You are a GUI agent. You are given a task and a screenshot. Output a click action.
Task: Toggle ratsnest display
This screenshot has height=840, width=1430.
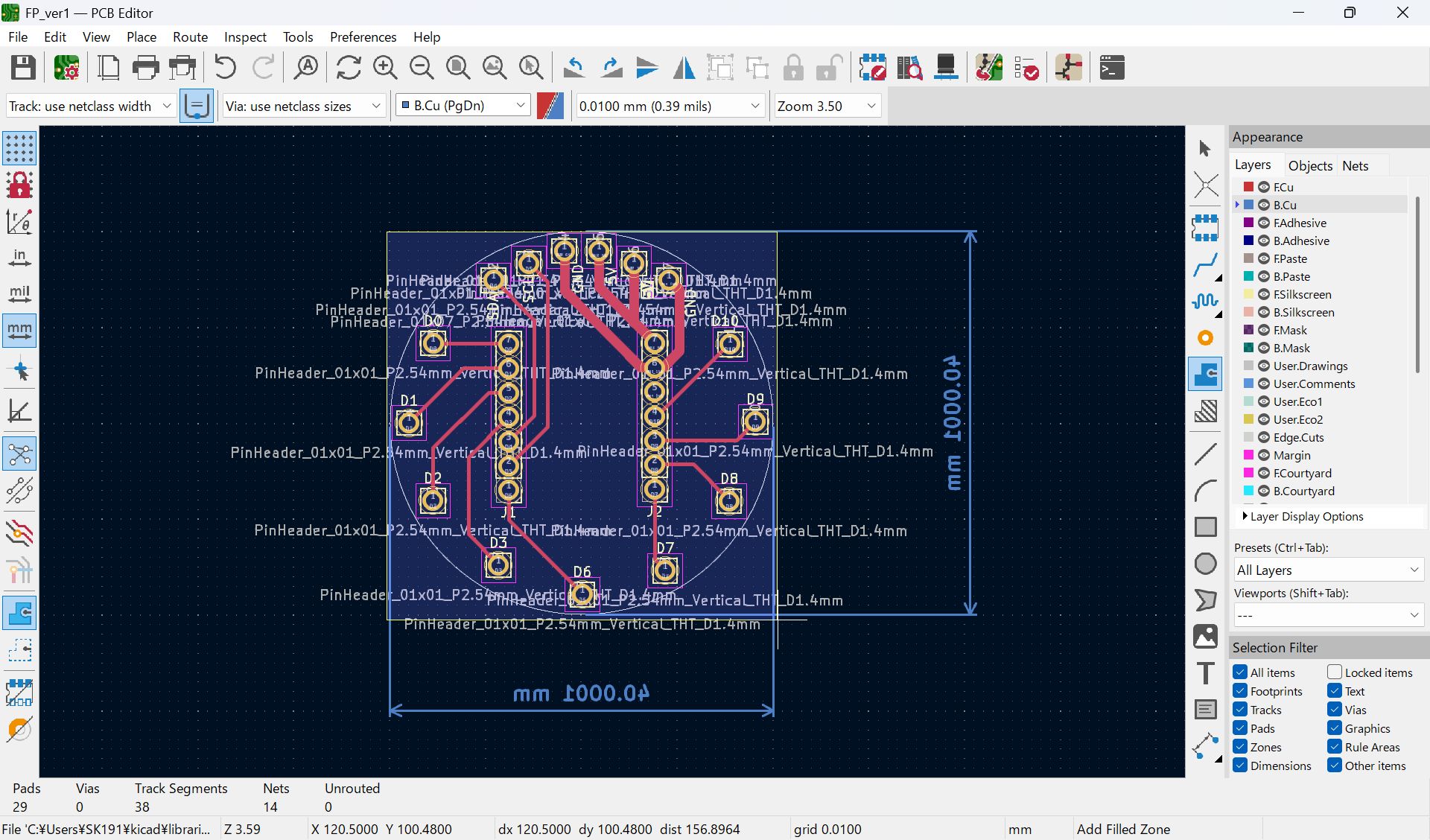click(19, 454)
